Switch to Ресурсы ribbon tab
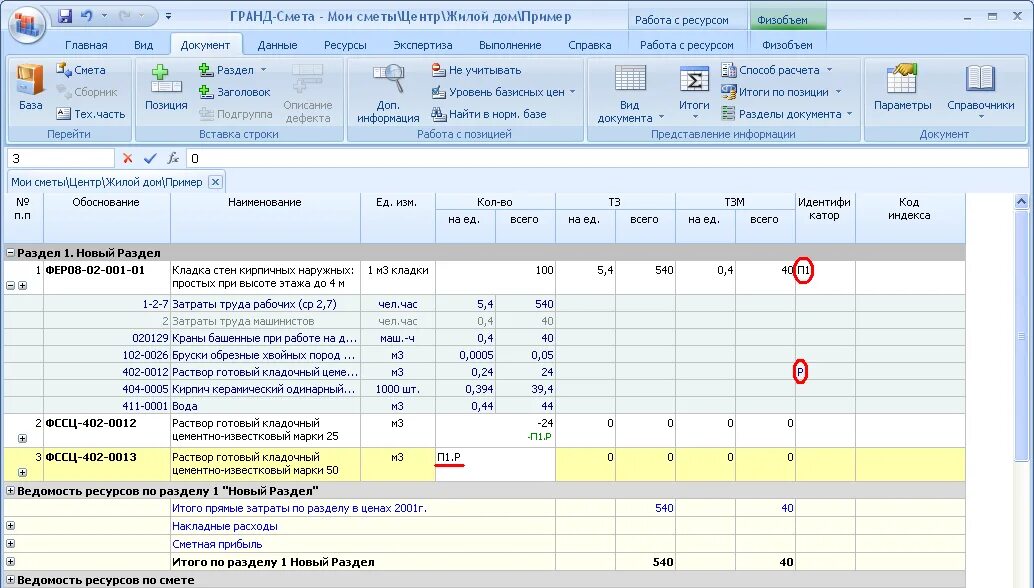 [345, 45]
